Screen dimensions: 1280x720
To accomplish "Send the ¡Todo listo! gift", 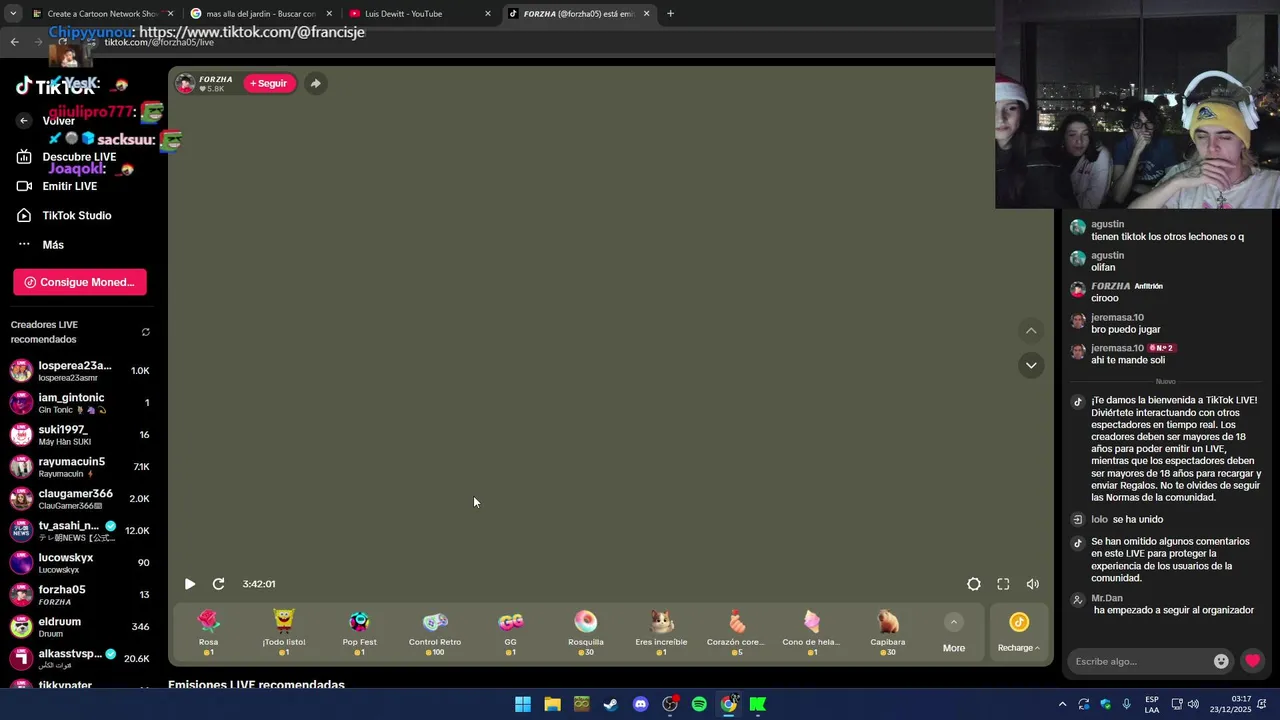I will click(284, 632).
